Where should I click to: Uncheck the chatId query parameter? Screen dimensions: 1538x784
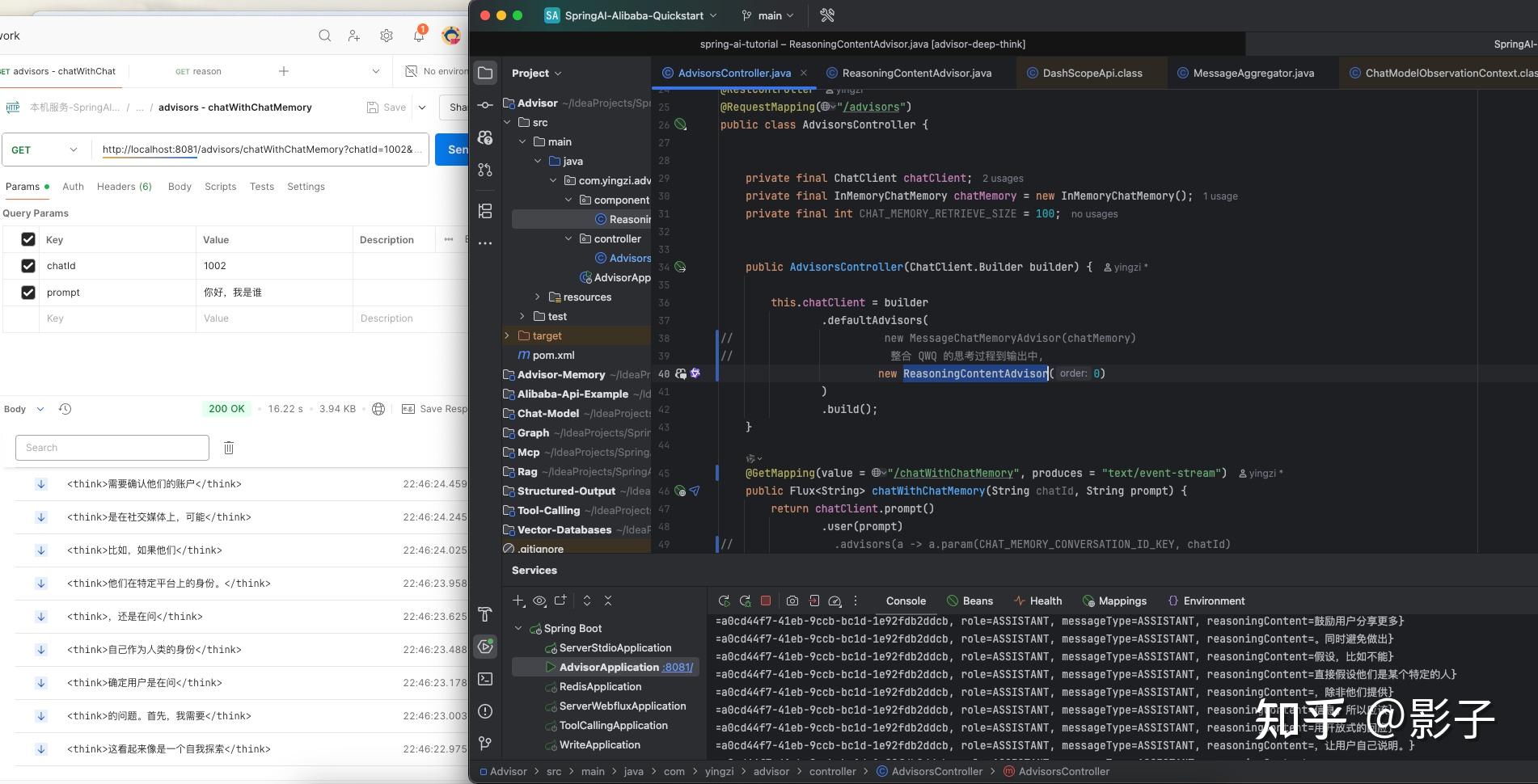pyautogui.click(x=27, y=265)
